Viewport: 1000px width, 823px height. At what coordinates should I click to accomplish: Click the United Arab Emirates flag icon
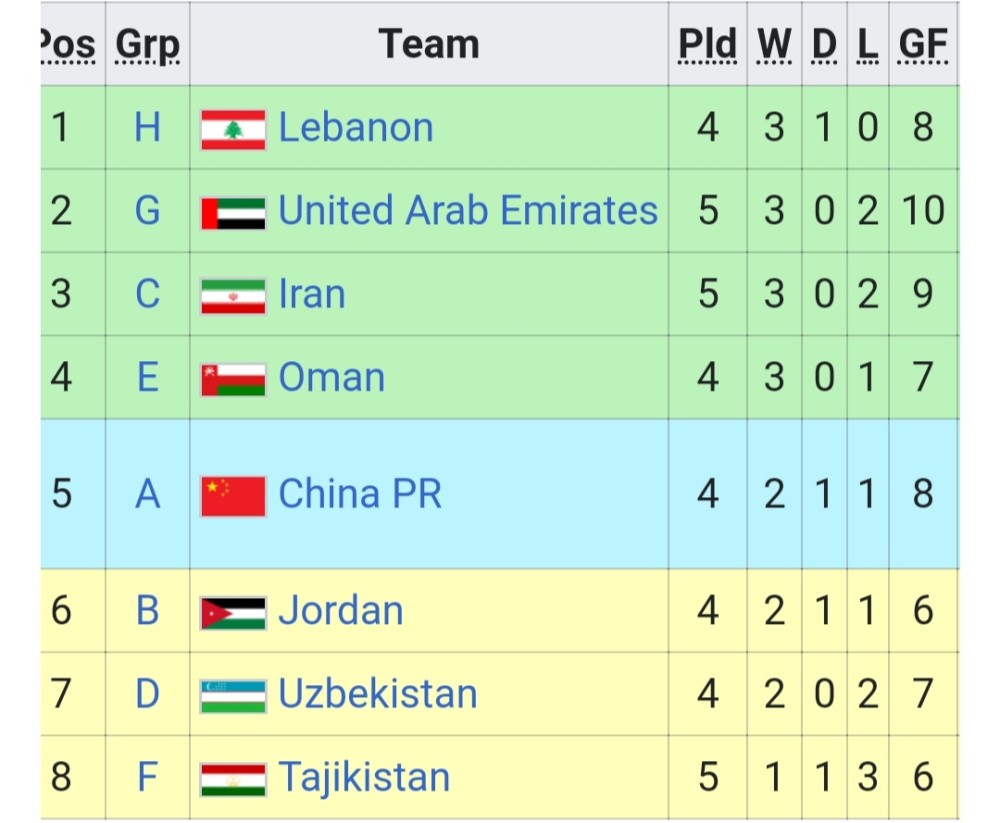[233, 212]
